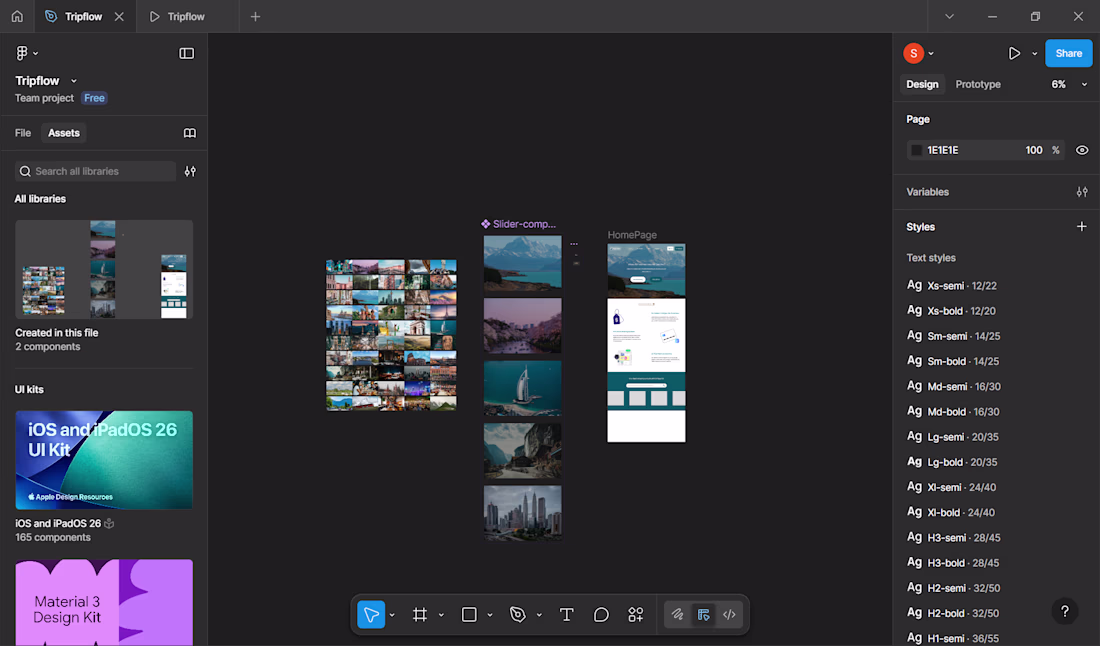This screenshot has width=1100, height=646.
Task: Open the Created in this file library
Action: pyautogui.click(x=104, y=269)
